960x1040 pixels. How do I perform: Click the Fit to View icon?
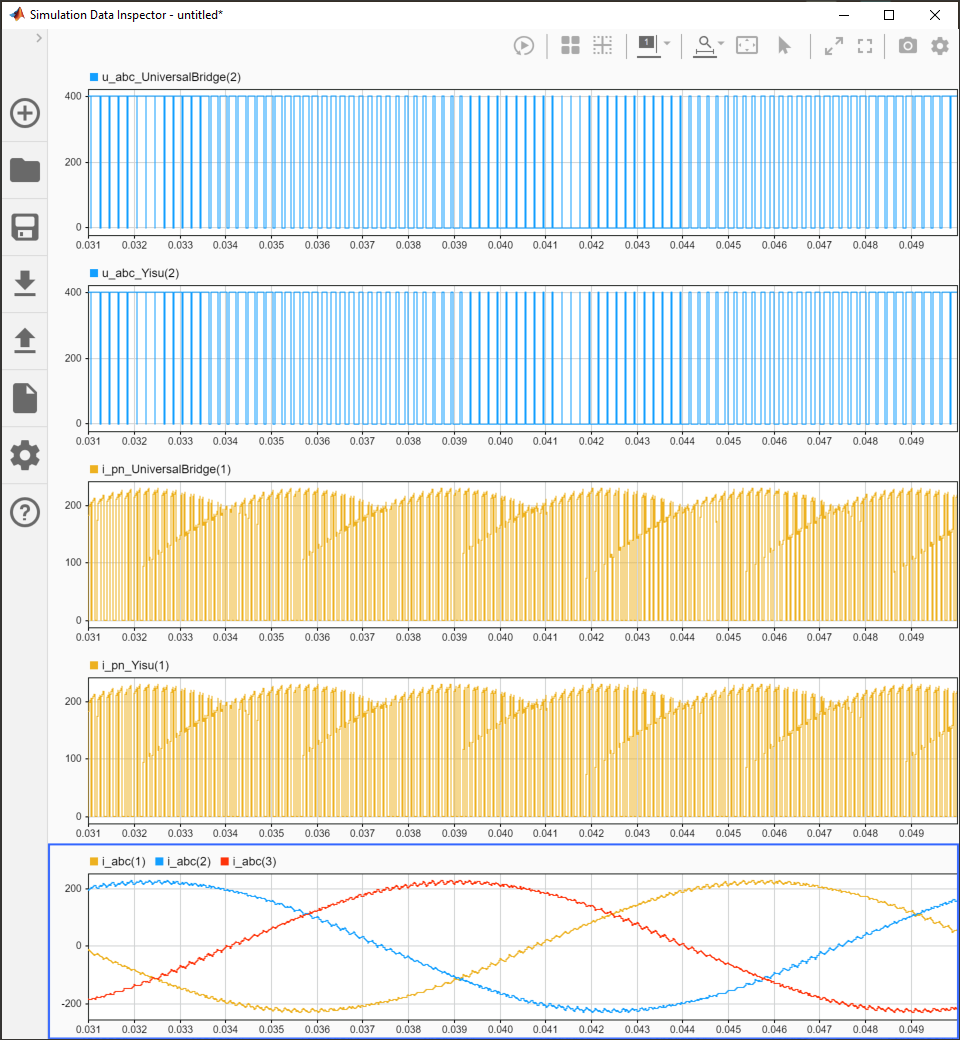coord(747,45)
